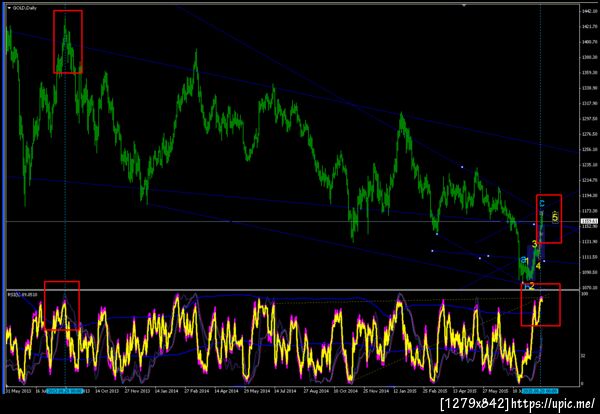
Task: Open the GOLD,Daily chart dropdown triangle
Action: pyautogui.click(x=10, y=8)
